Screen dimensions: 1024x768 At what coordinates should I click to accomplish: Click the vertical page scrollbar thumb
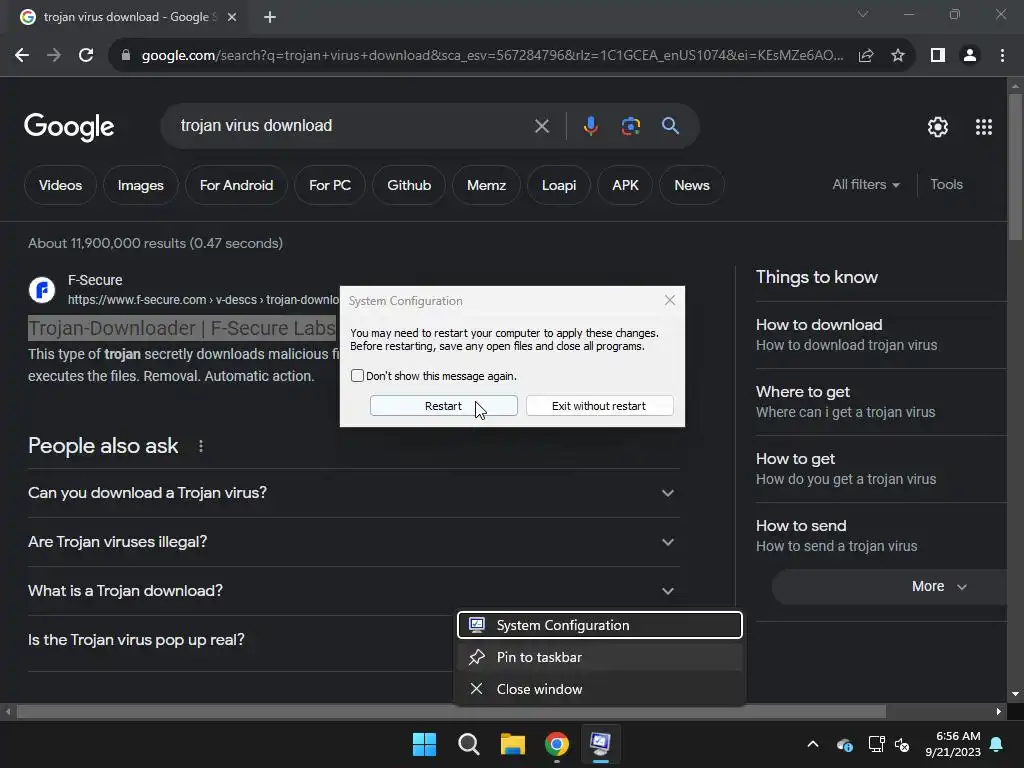click(1015, 167)
